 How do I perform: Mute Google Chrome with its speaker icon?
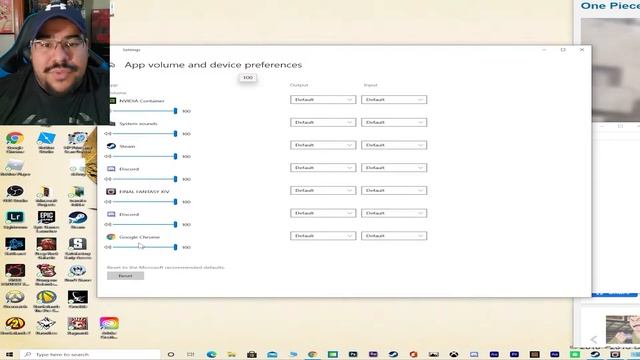pos(108,247)
